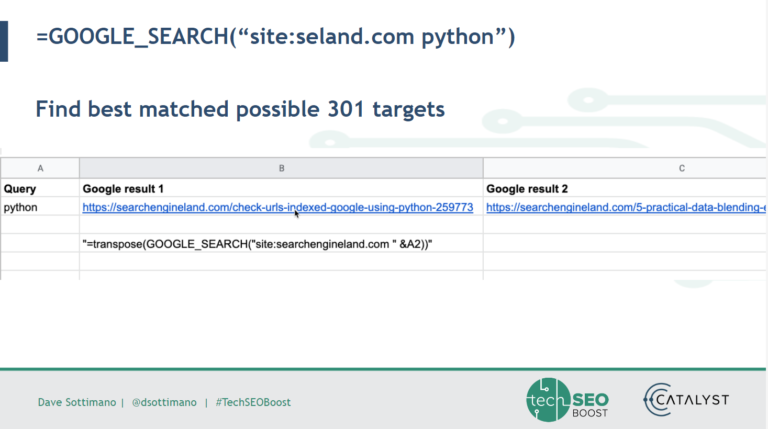Click 'Find best matched possible 301 targets' heading
This screenshot has width=768, height=429.
(240, 109)
